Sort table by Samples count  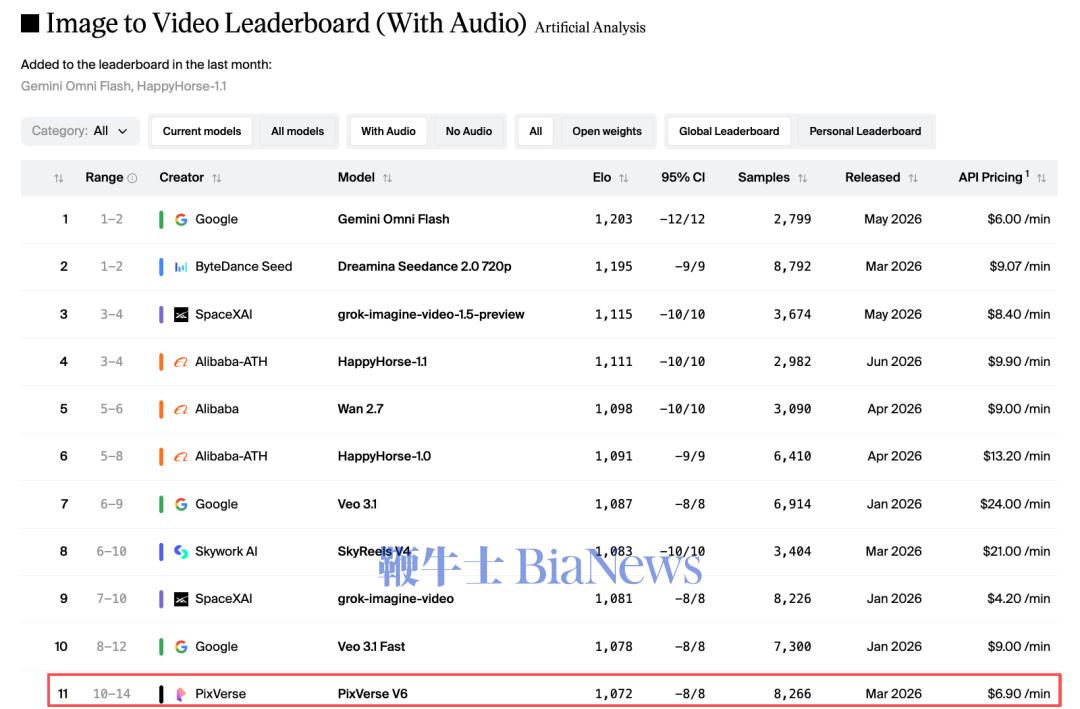coord(802,178)
